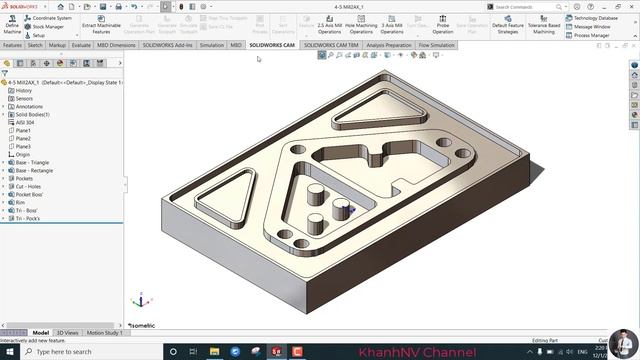
Task: Open the SOLIDWORKS CAM TBM tab
Action: coord(331,45)
